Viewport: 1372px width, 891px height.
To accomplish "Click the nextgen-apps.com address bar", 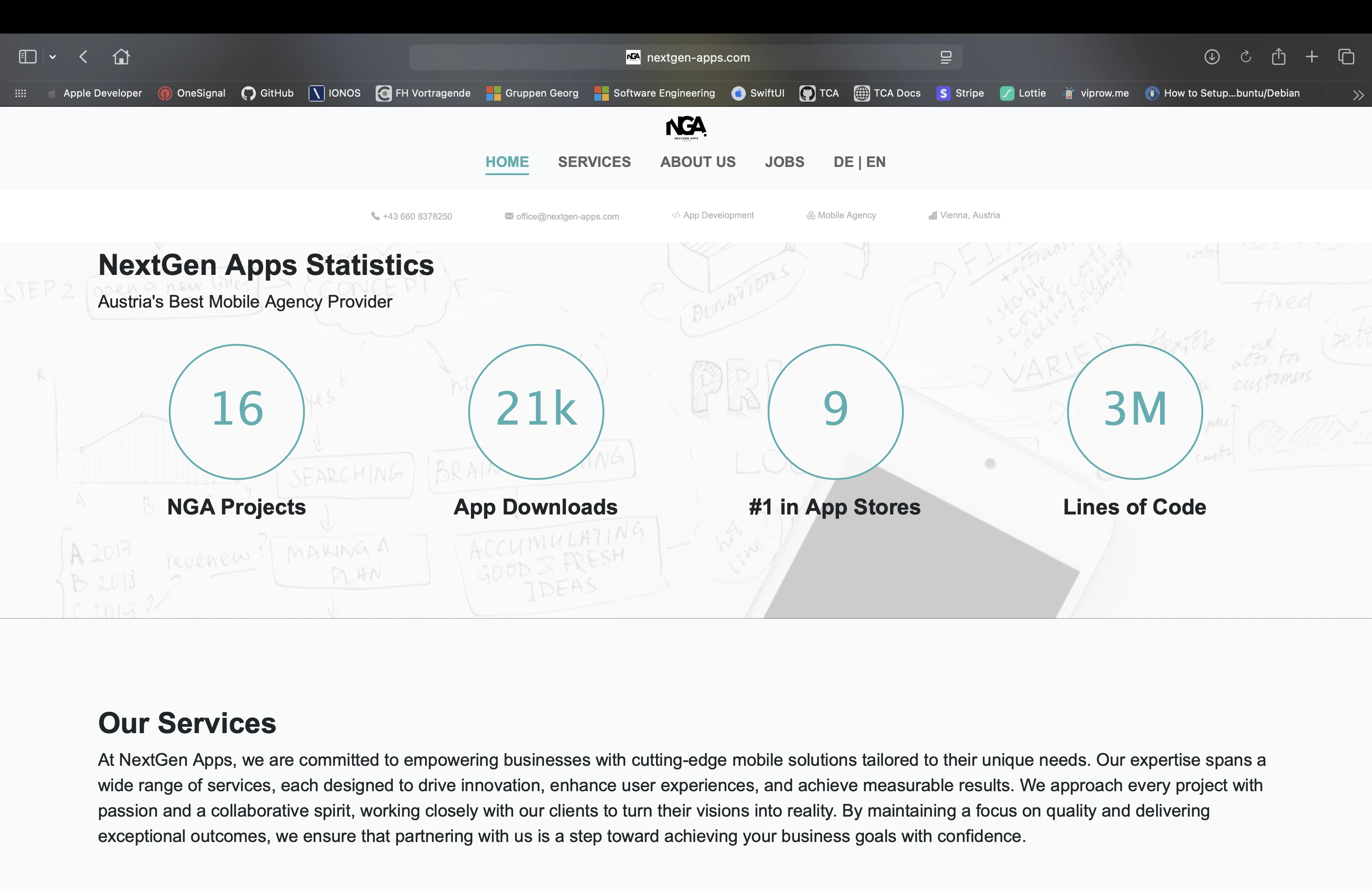I will pyautogui.click(x=686, y=57).
